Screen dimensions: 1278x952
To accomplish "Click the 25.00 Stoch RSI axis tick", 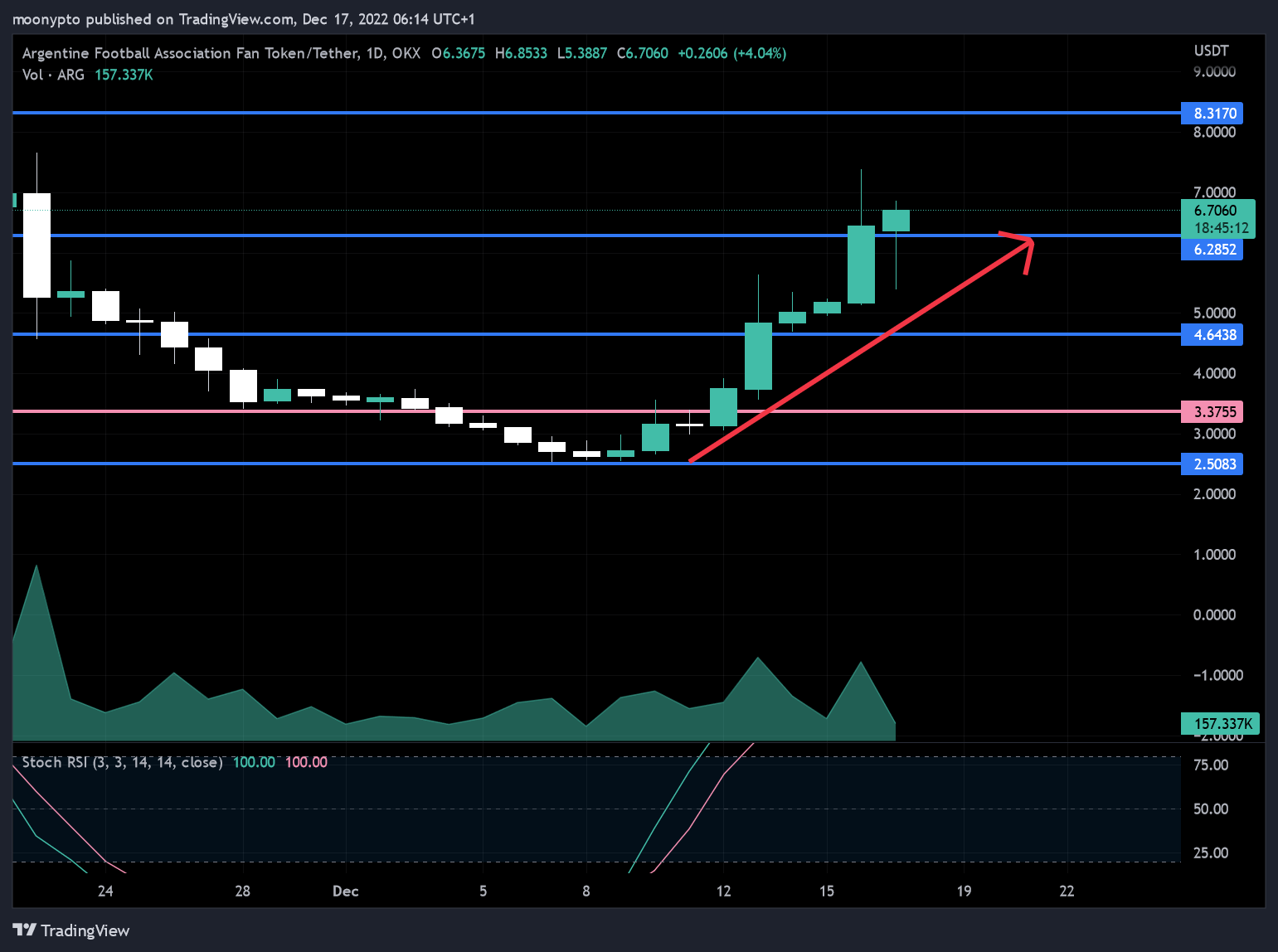I will click(x=1211, y=853).
